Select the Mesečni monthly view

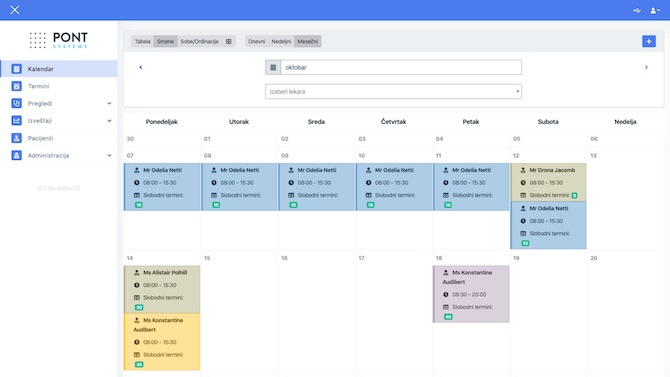(307, 41)
